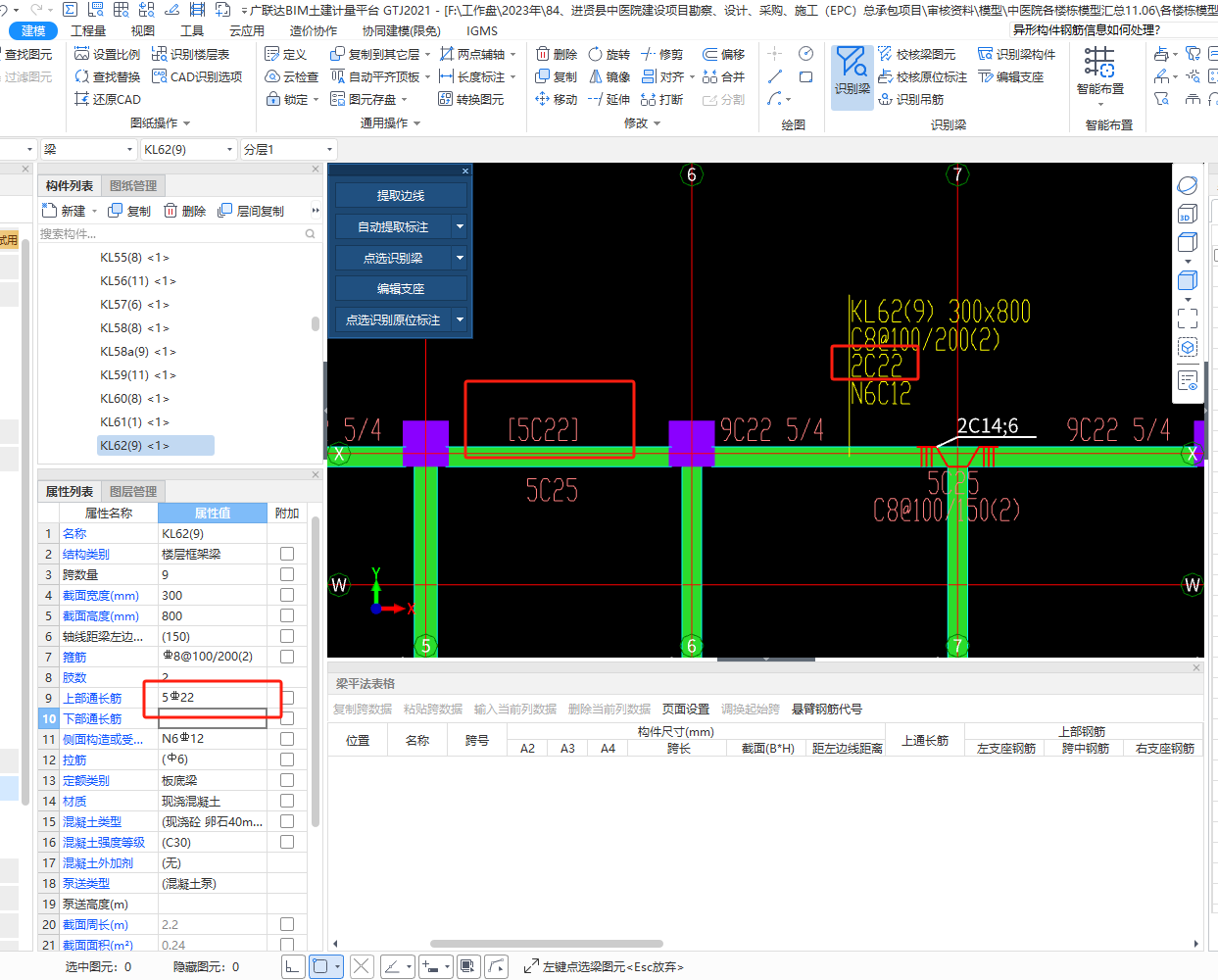The height and width of the screenshot is (980, 1218).
Task: Click the 设置比例 icon
Action: click(82, 54)
